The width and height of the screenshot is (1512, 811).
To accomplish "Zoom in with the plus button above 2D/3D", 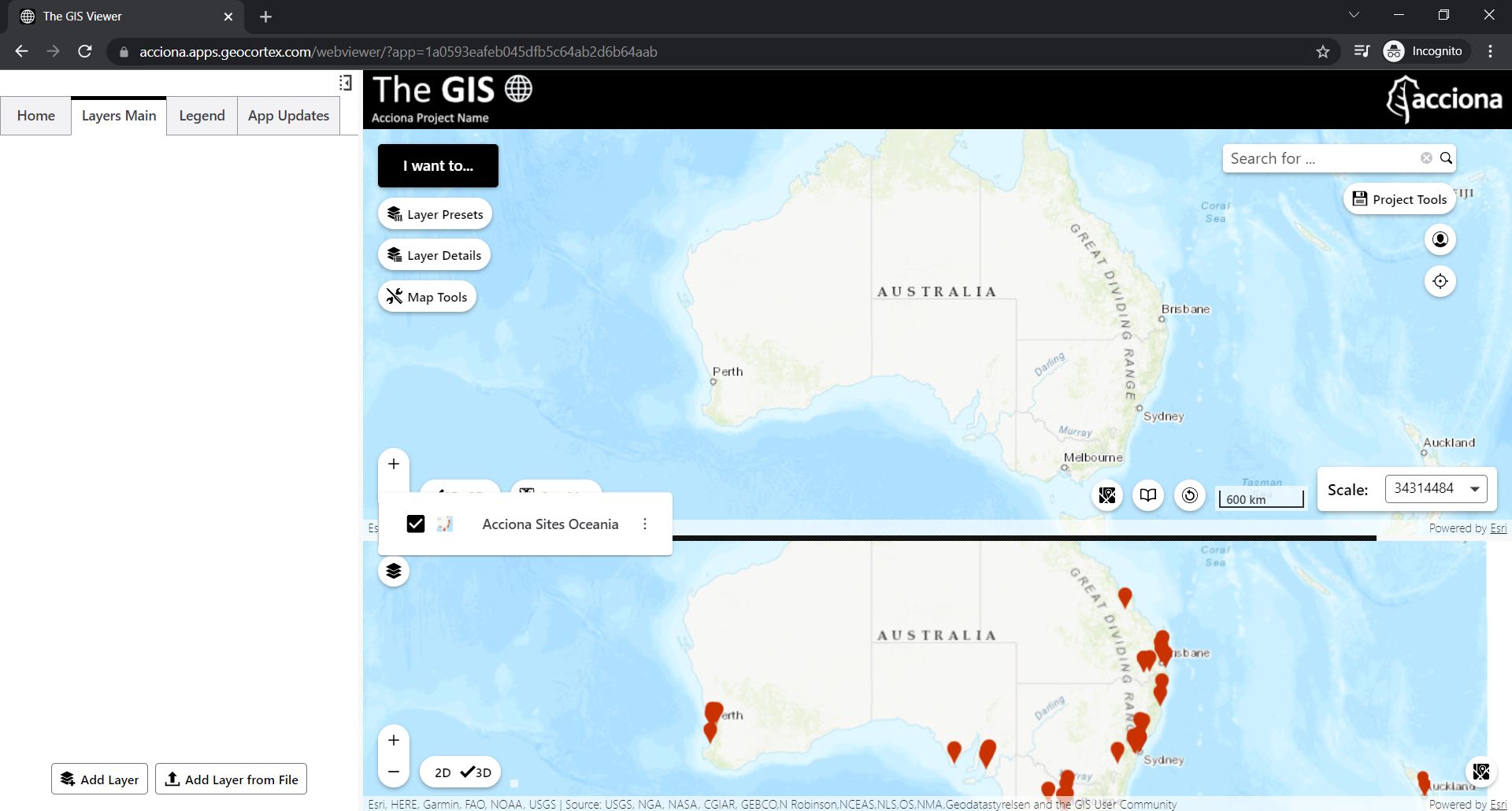I will [394, 740].
